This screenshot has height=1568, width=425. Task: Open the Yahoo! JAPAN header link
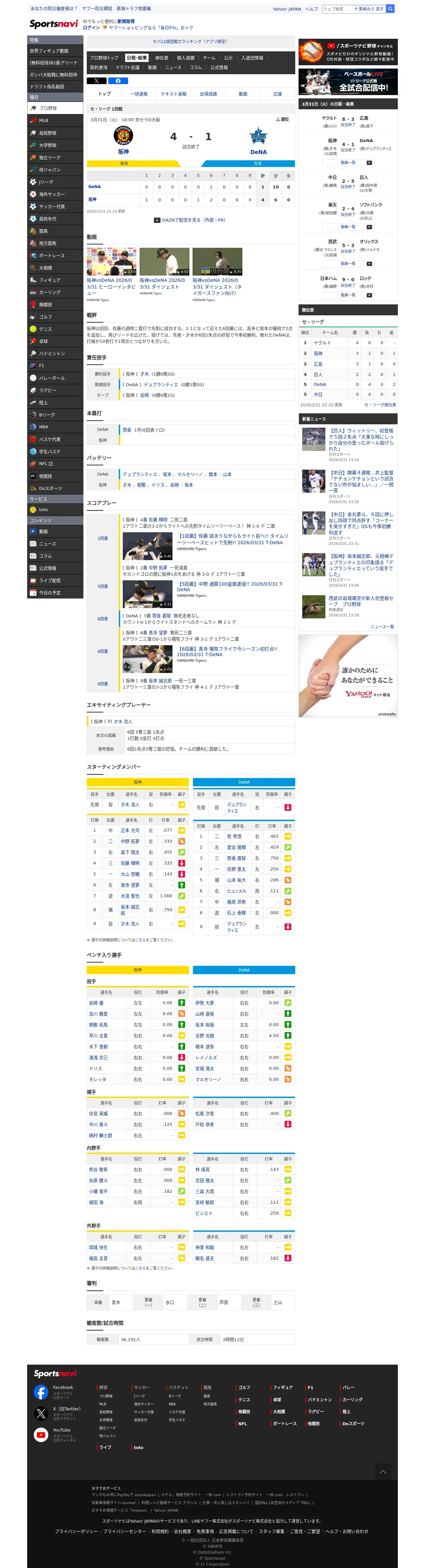[x=287, y=9]
